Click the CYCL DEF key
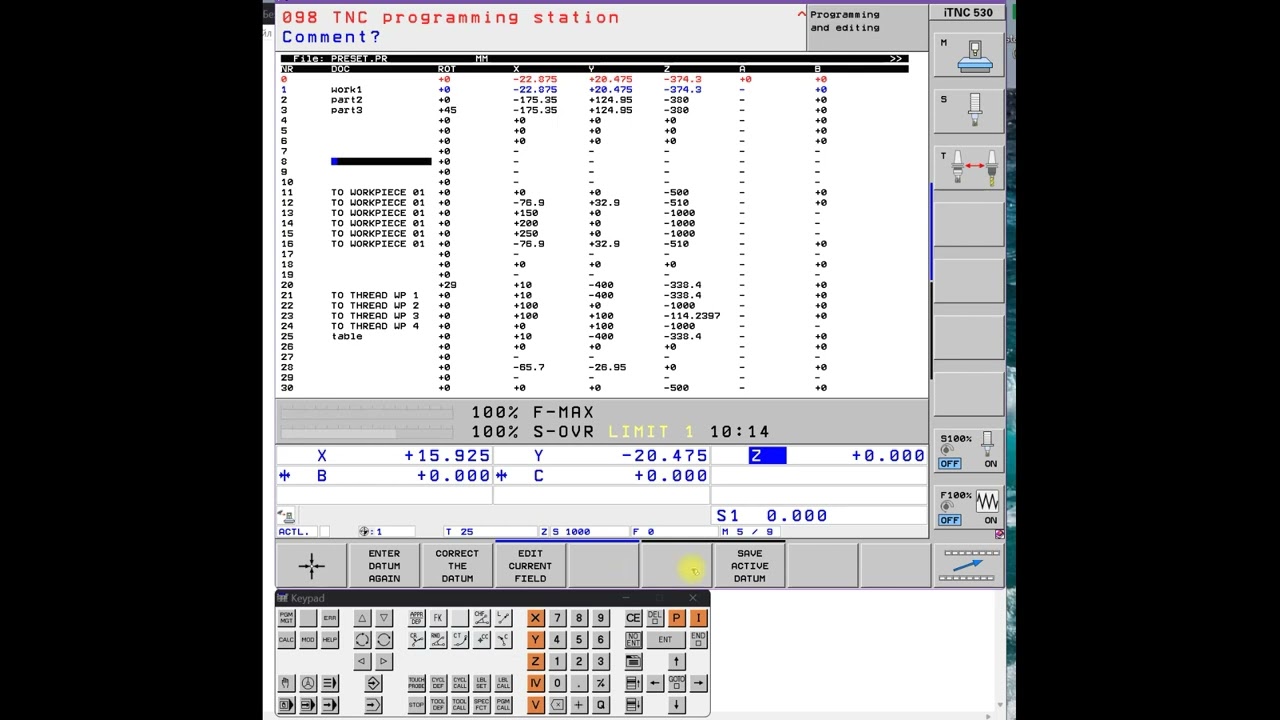Viewport: 1280px width, 720px height. point(438,683)
